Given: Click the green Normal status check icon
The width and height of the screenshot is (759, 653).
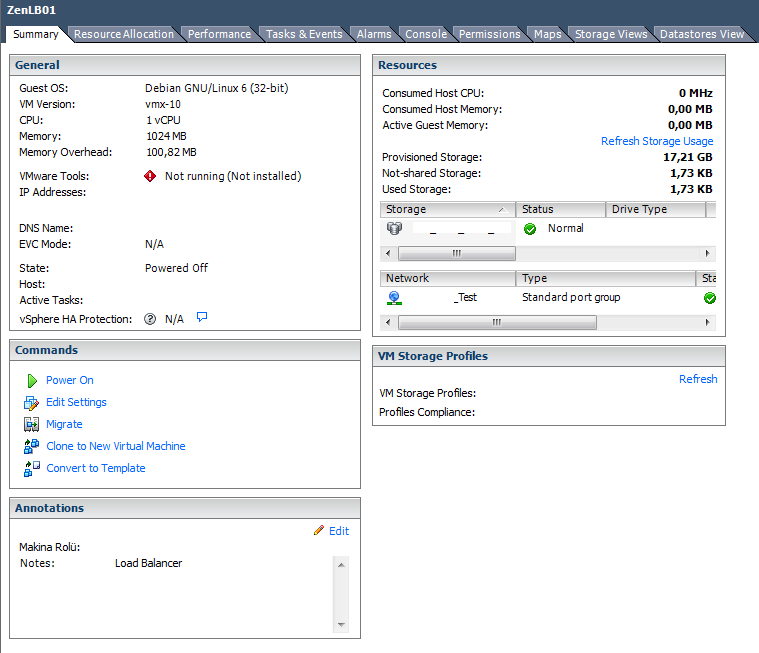Looking at the screenshot, I should [530, 229].
